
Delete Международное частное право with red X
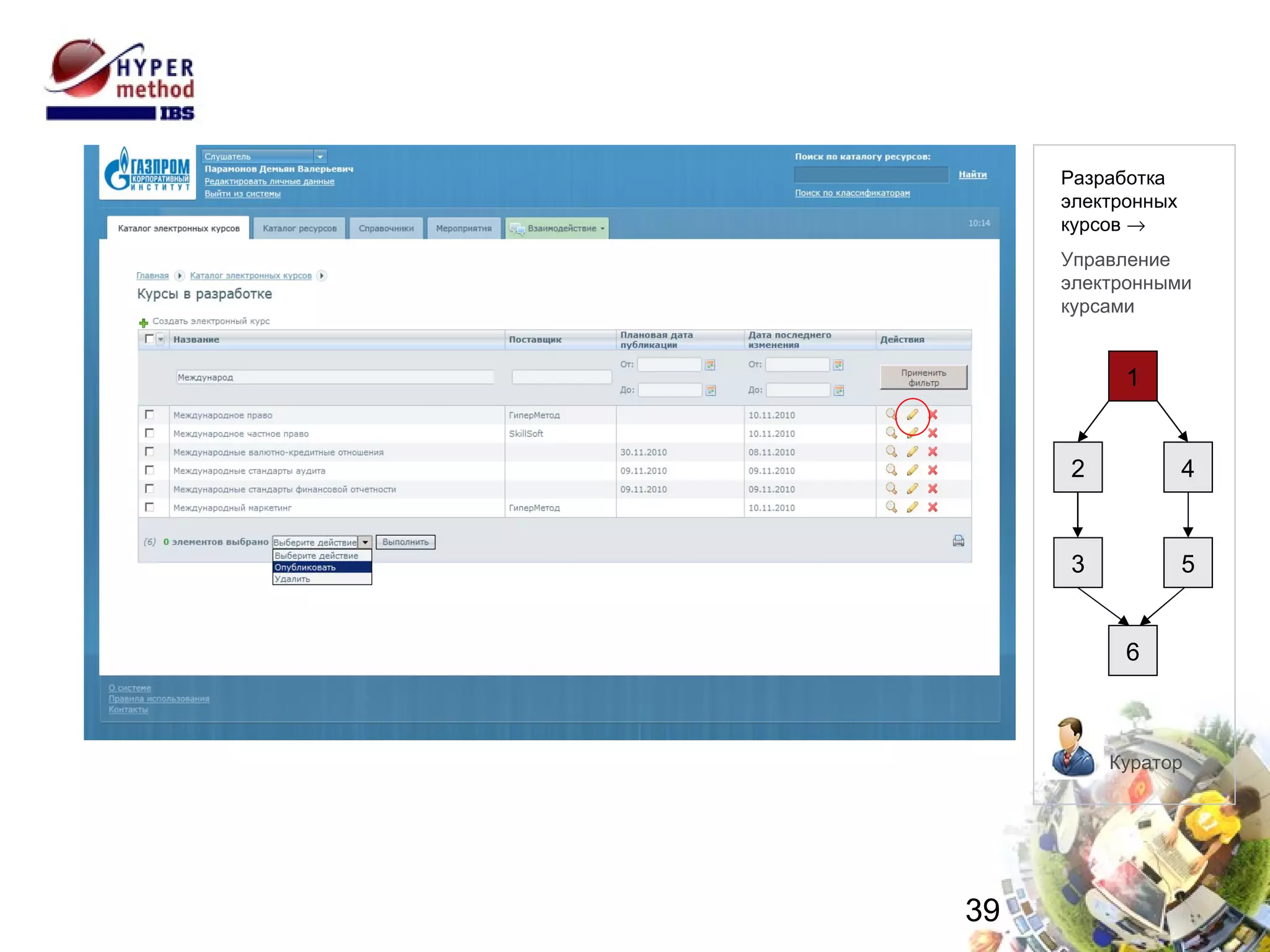[x=933, y=433]
